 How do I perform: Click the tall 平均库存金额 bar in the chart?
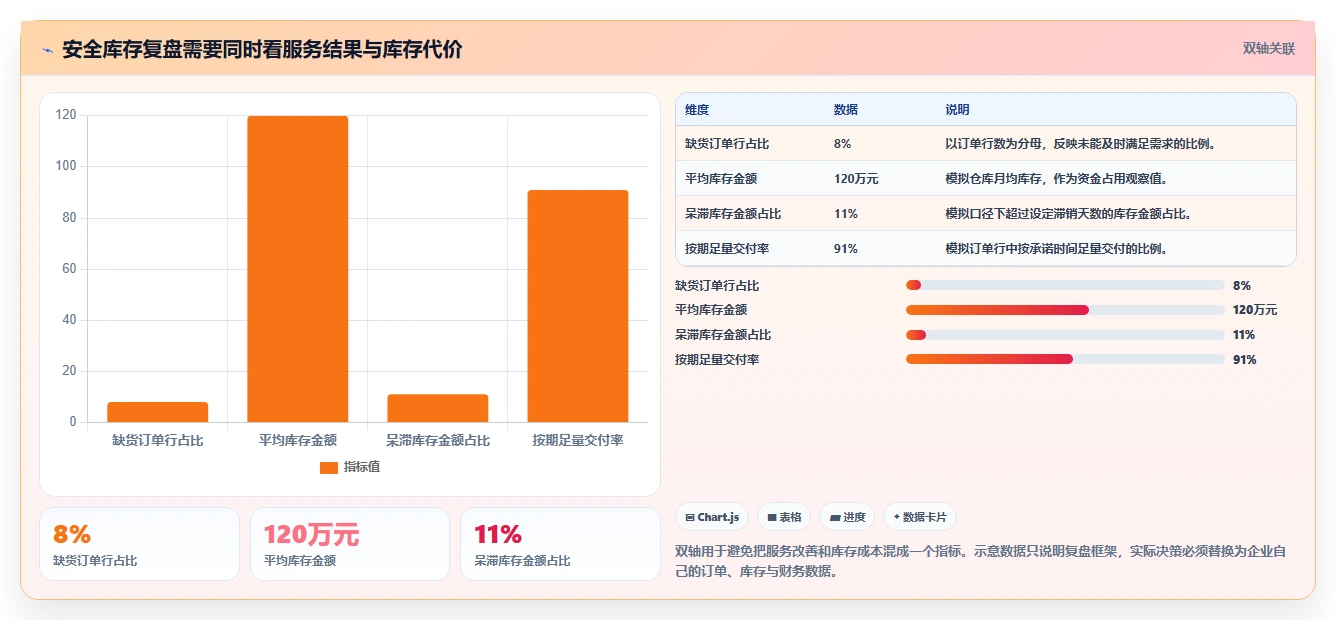pos(298,269)
